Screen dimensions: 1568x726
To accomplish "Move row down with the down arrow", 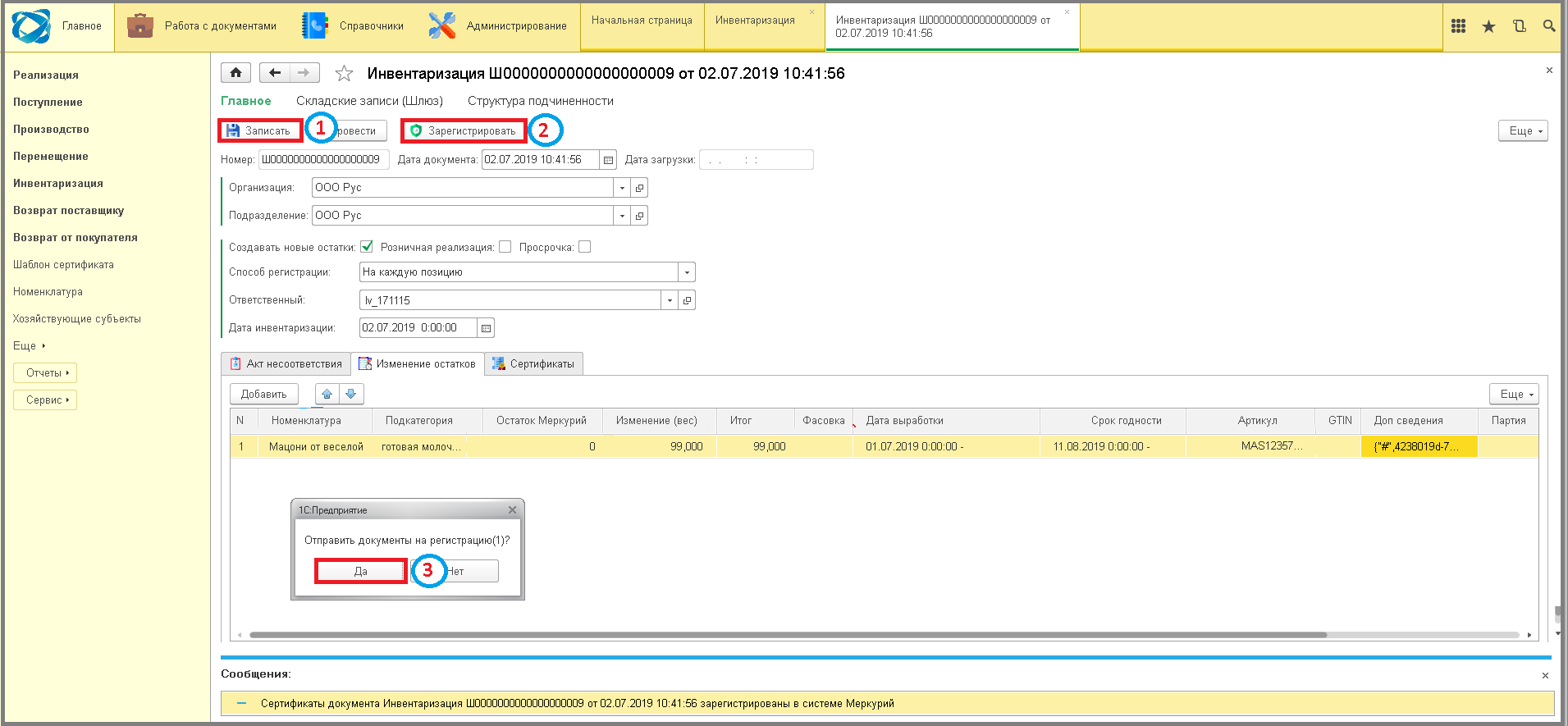I will (351, 394).
